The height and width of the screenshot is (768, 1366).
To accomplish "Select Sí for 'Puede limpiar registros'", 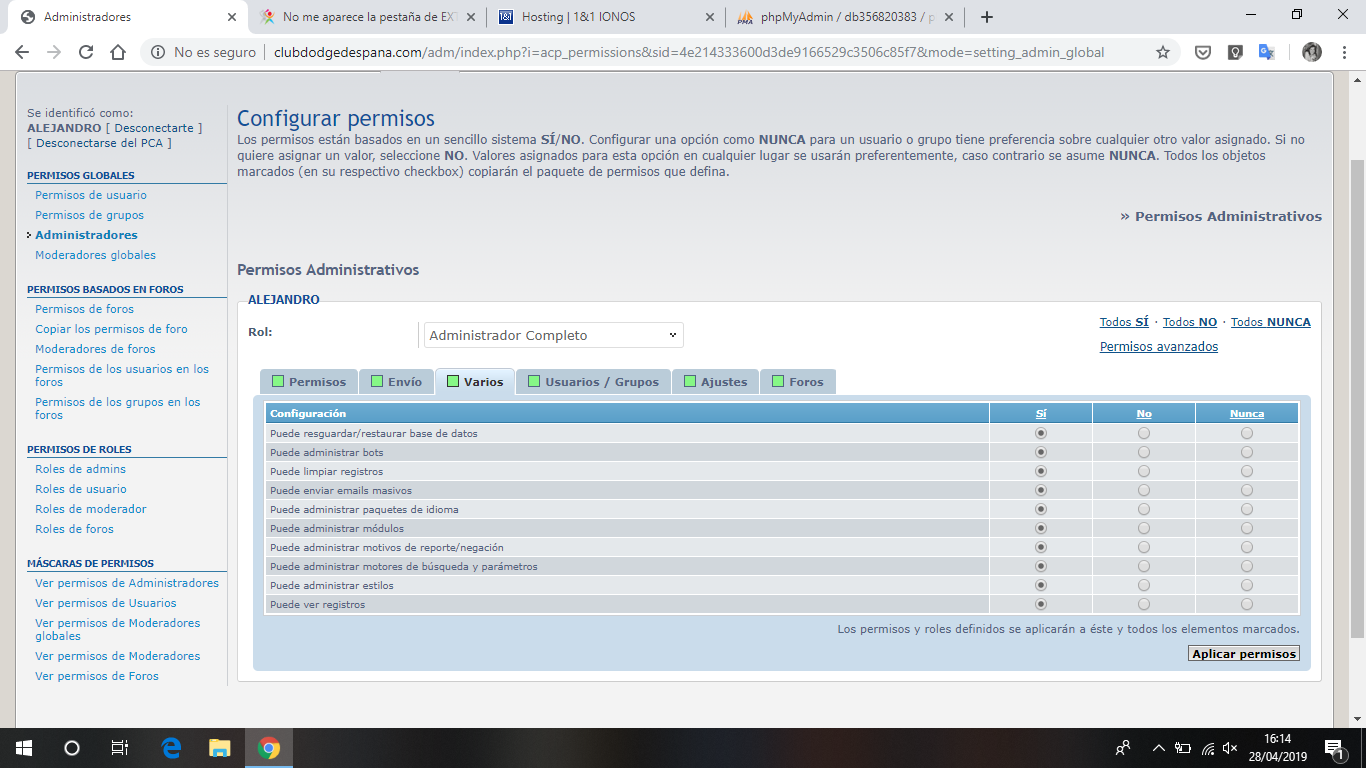I will click(1041, 471).
